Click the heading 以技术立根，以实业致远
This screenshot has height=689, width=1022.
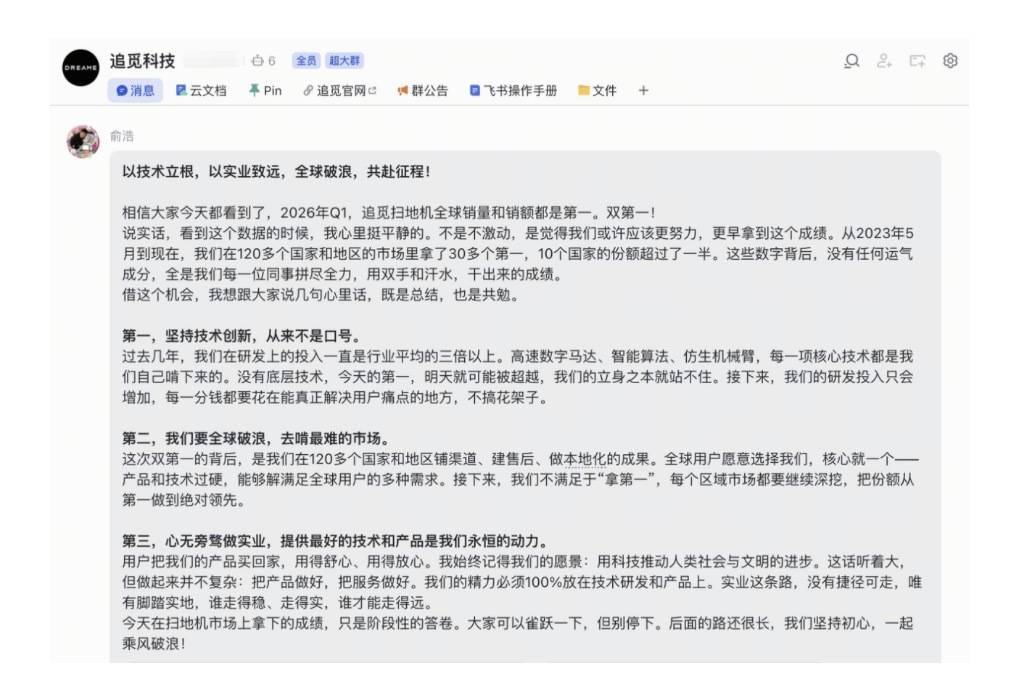[276, 171]
